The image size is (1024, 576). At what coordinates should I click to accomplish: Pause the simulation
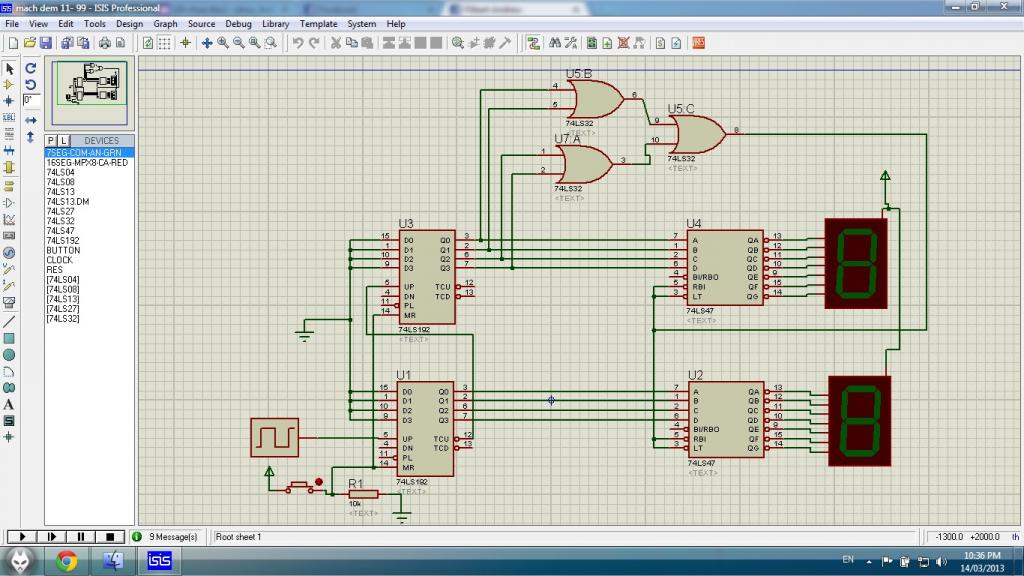81,537
